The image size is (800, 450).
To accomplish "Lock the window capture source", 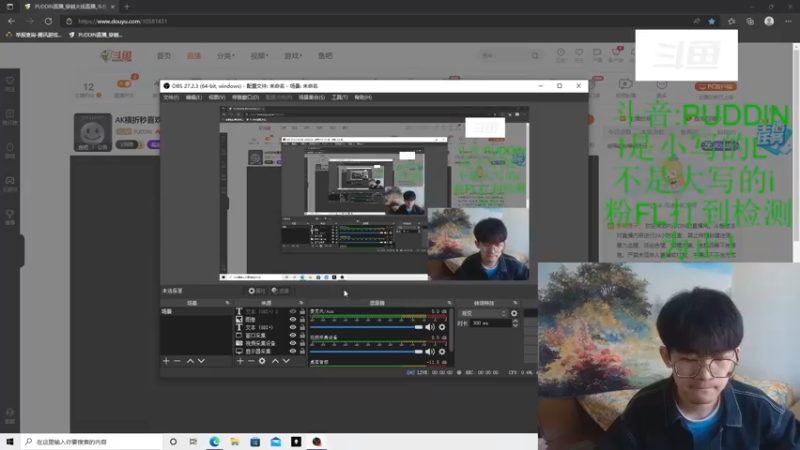I will [x=302, y=335].
